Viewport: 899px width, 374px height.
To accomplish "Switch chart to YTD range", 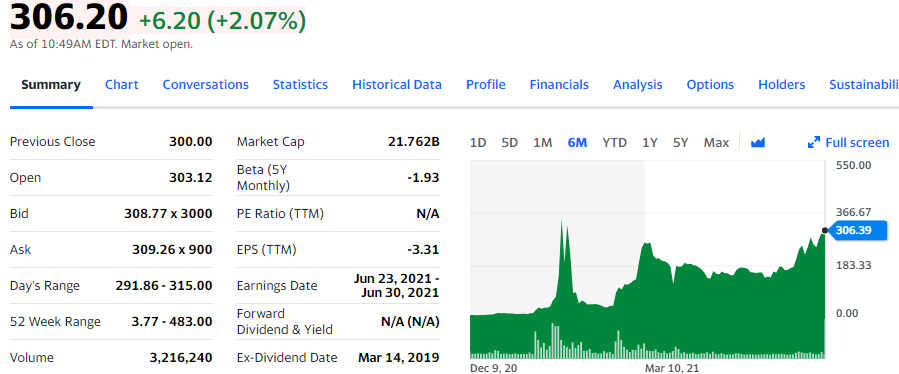I will pyautogui.click(x=615, y=142).
